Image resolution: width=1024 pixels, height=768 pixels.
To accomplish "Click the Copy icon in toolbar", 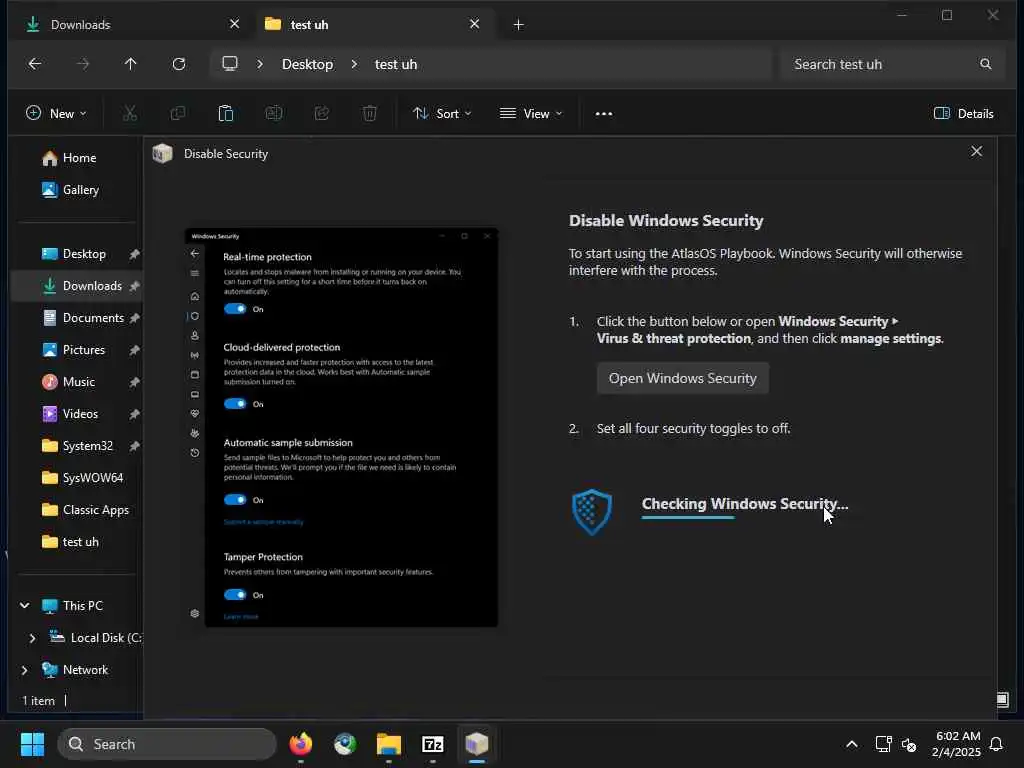I will [x=178, y=114].
